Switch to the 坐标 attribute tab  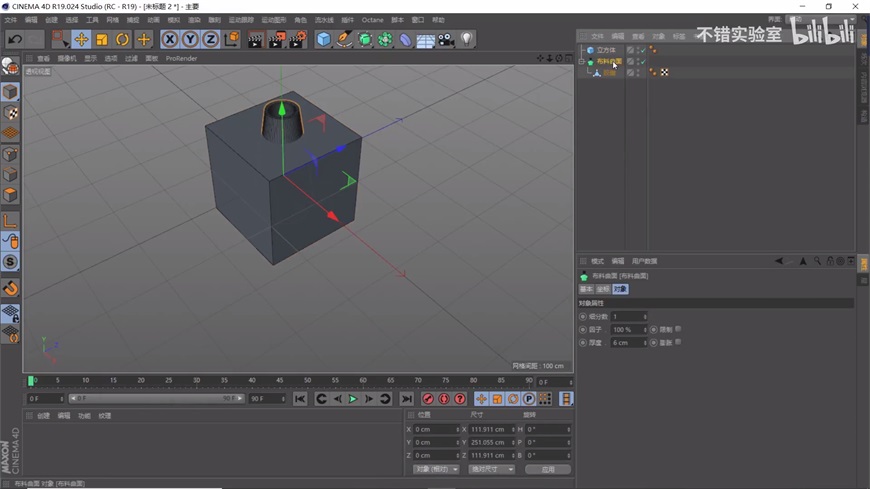point(603,289)
